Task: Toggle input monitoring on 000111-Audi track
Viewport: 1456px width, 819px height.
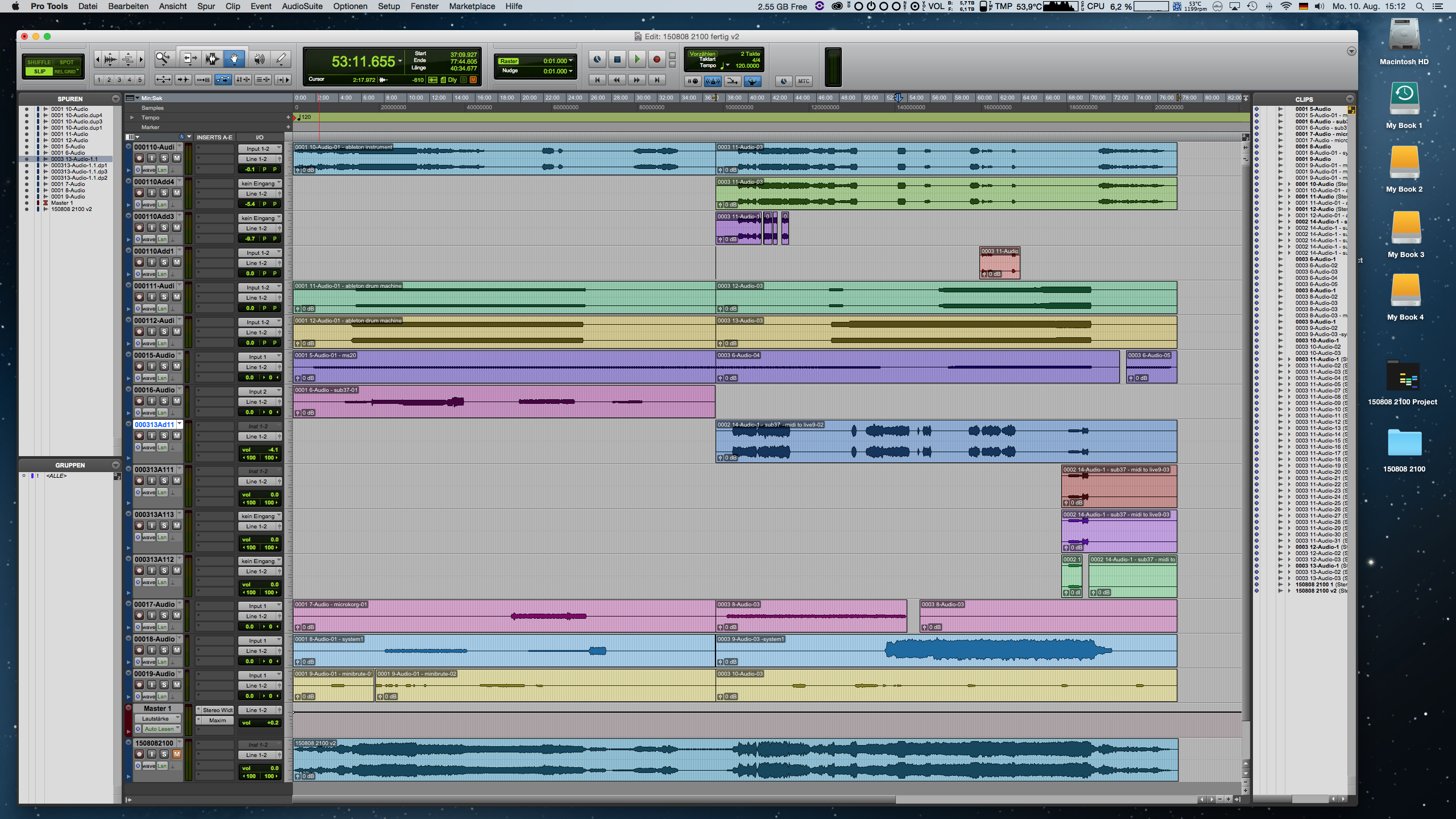Action: click(152, 297)
